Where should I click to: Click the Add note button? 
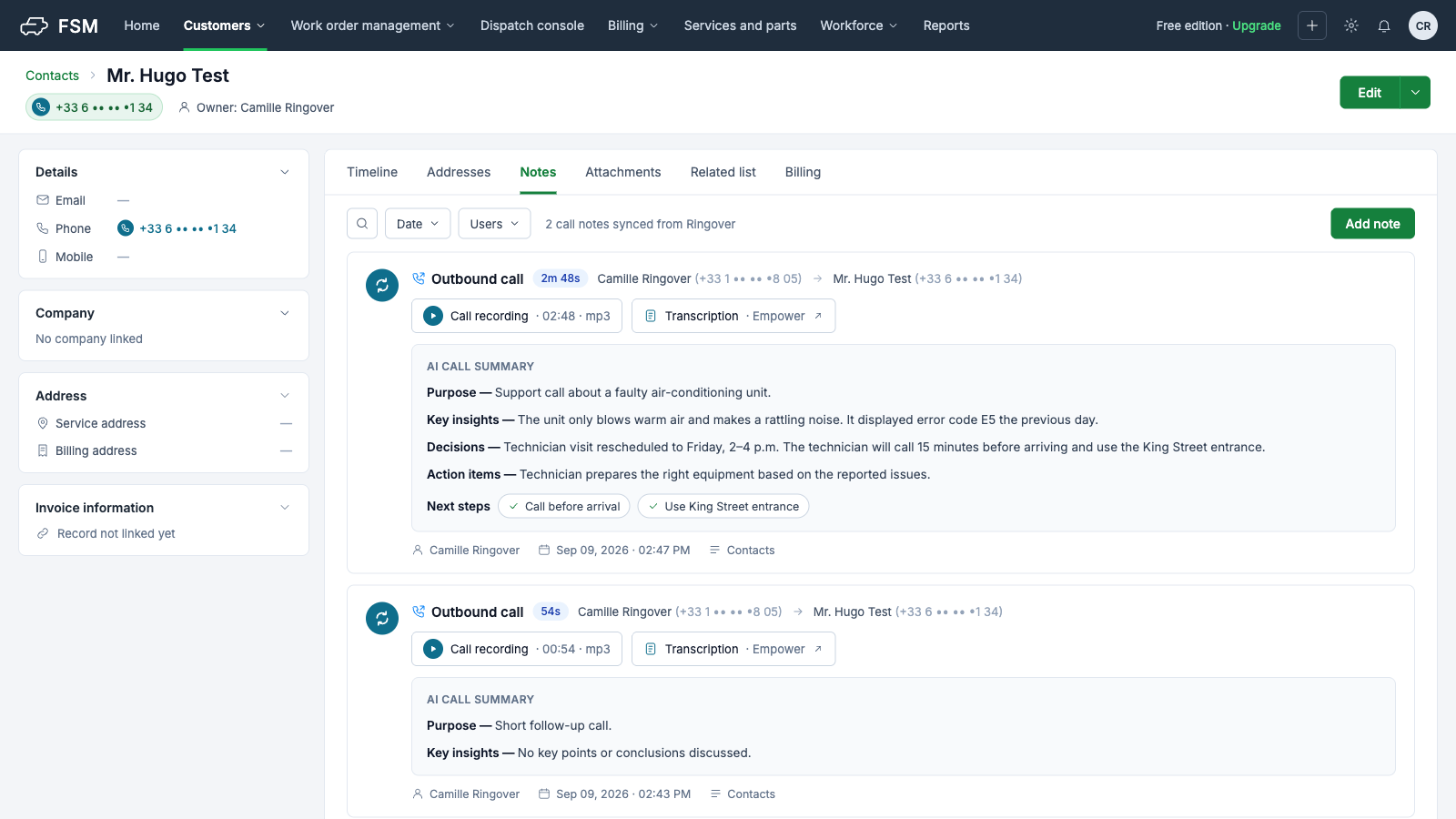pos(1372,224)
